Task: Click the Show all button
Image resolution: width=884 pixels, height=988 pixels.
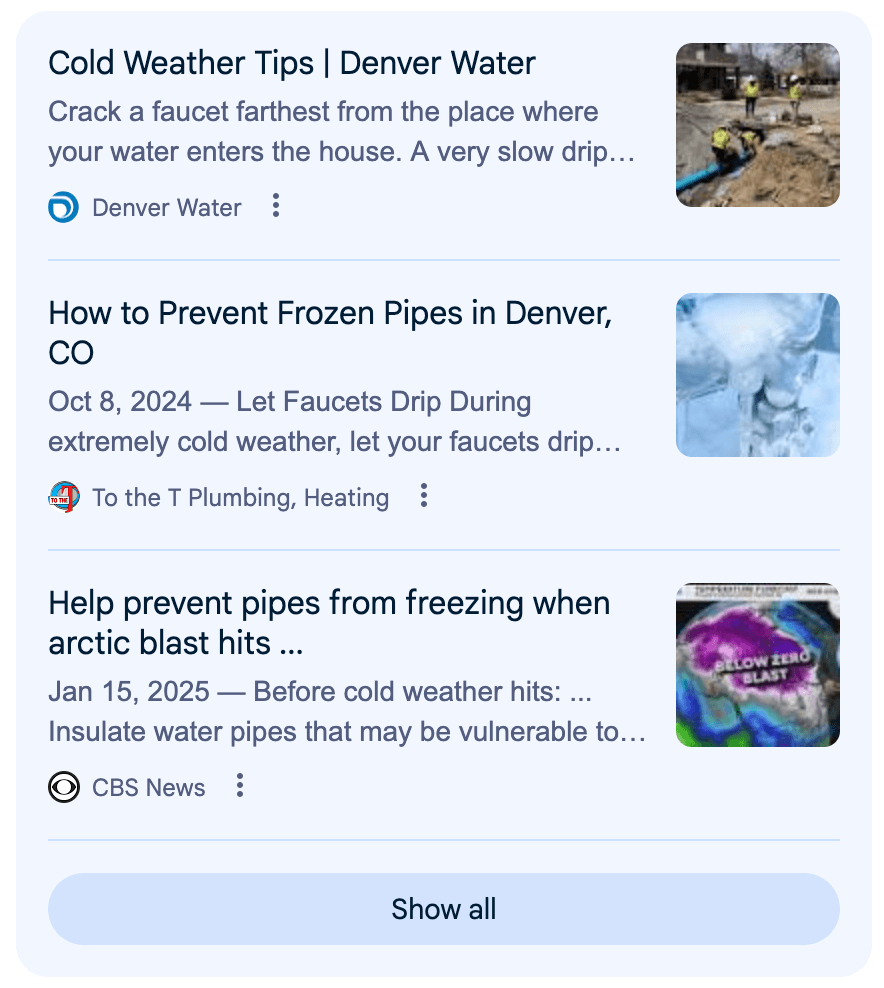Action: (444, 909)
